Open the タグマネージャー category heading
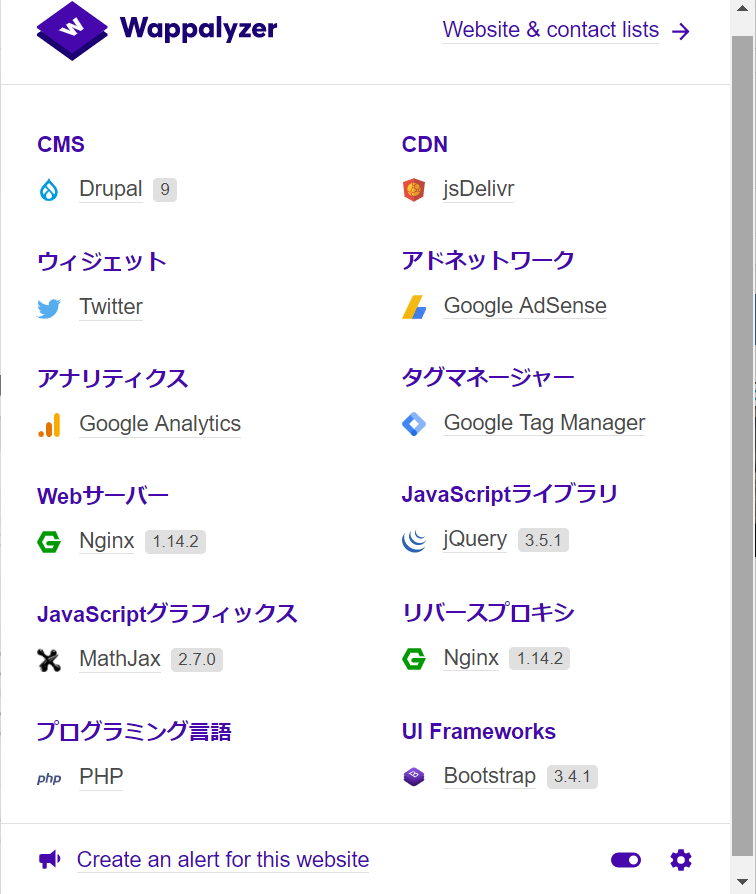This screenshot has width=756, height=894. coord(488,377)
